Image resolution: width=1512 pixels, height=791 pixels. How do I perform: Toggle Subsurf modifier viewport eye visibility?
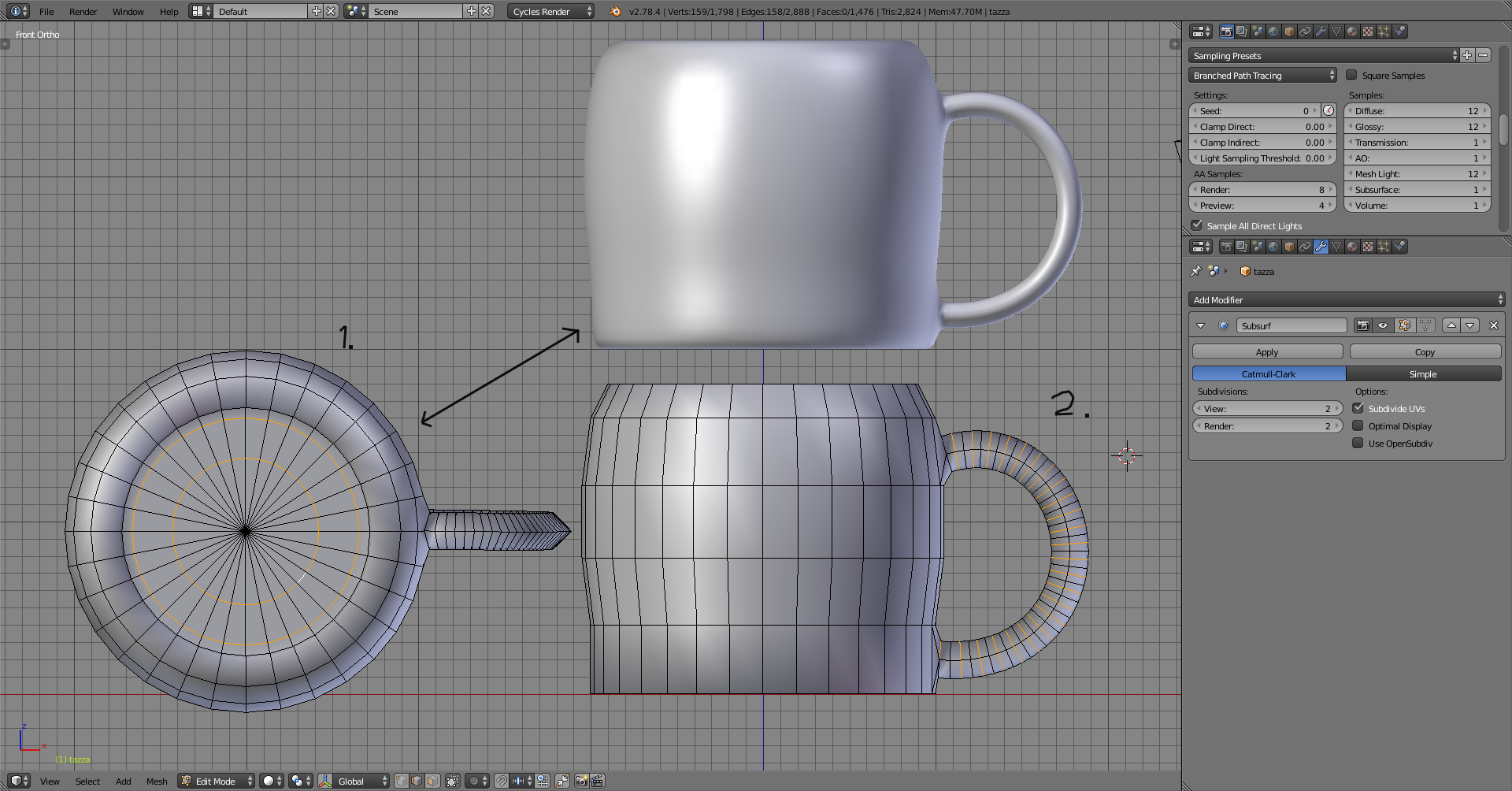pyautogui.click(x=1383, y=325)
